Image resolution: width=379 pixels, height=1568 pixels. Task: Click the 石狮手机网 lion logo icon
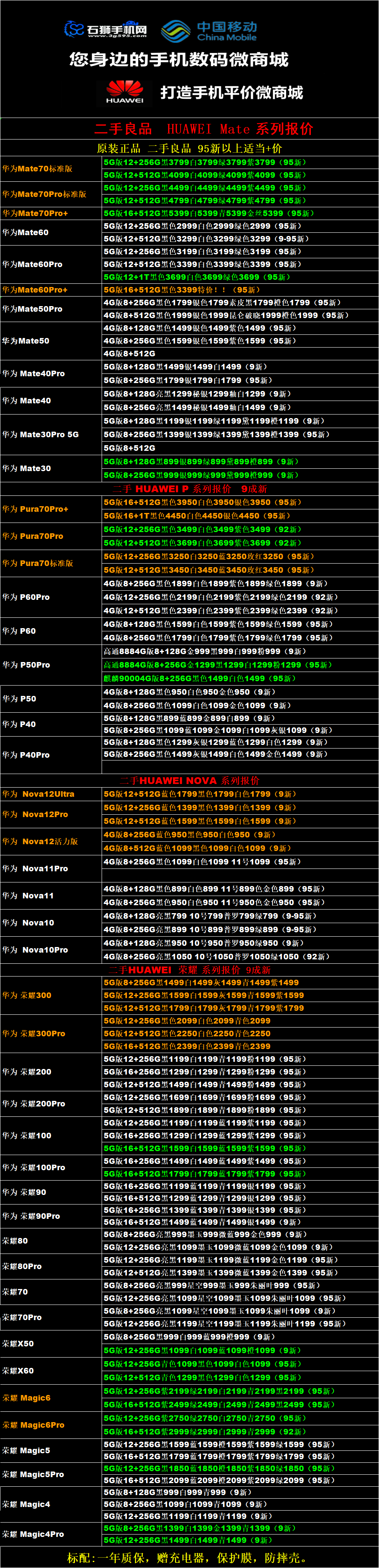74,29
